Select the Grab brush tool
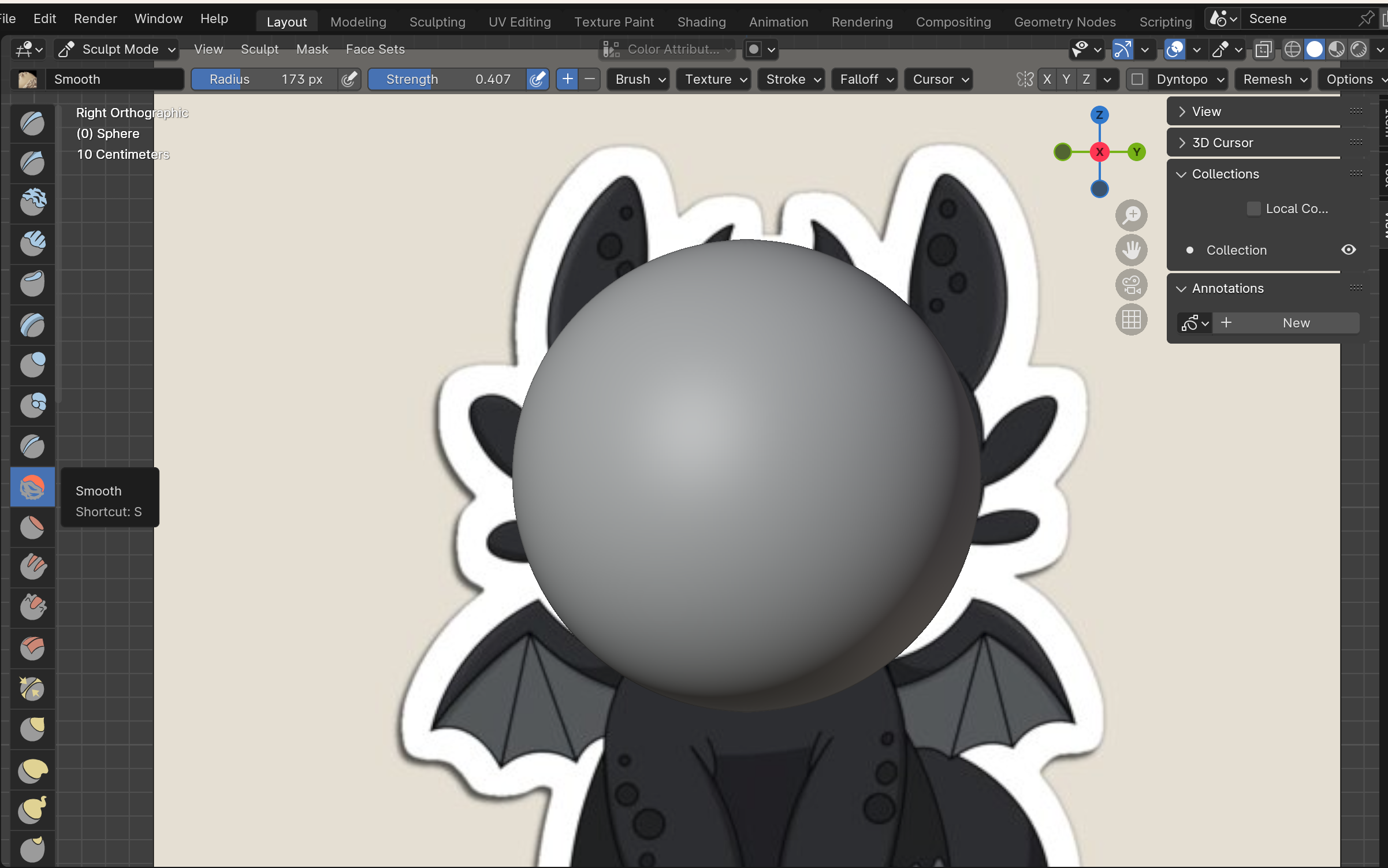Viewport: 1388px width, 868px height. pos(32,729)
